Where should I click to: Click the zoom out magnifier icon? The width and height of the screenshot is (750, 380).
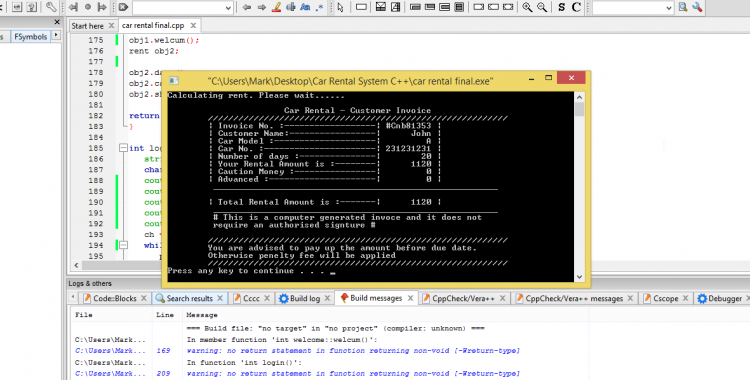[x=542, y=7]
